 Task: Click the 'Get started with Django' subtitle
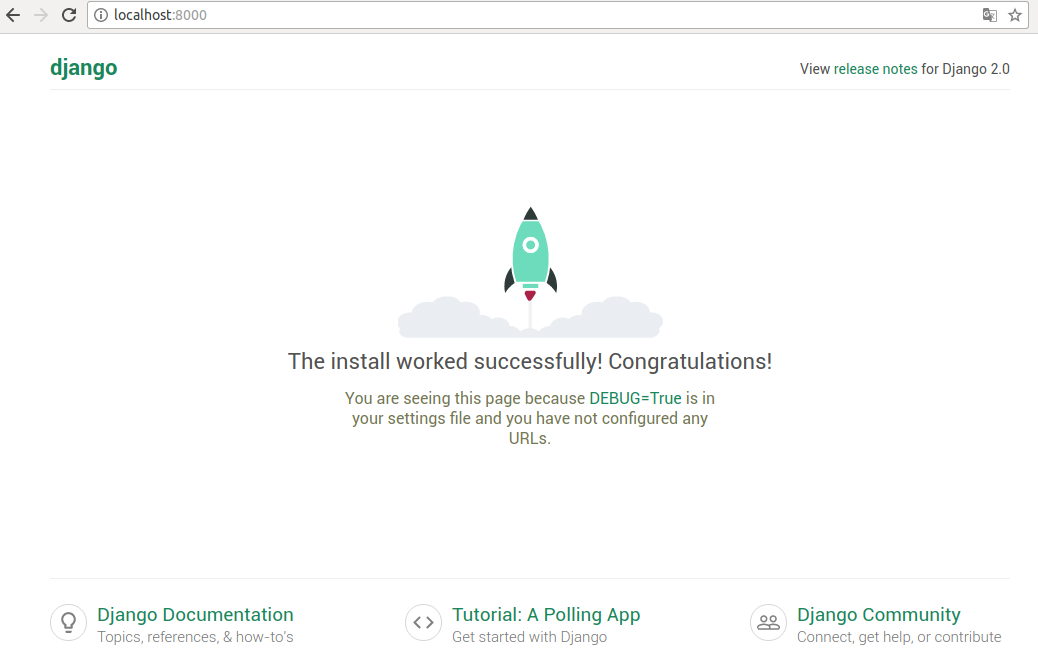(x=529, y=636)
